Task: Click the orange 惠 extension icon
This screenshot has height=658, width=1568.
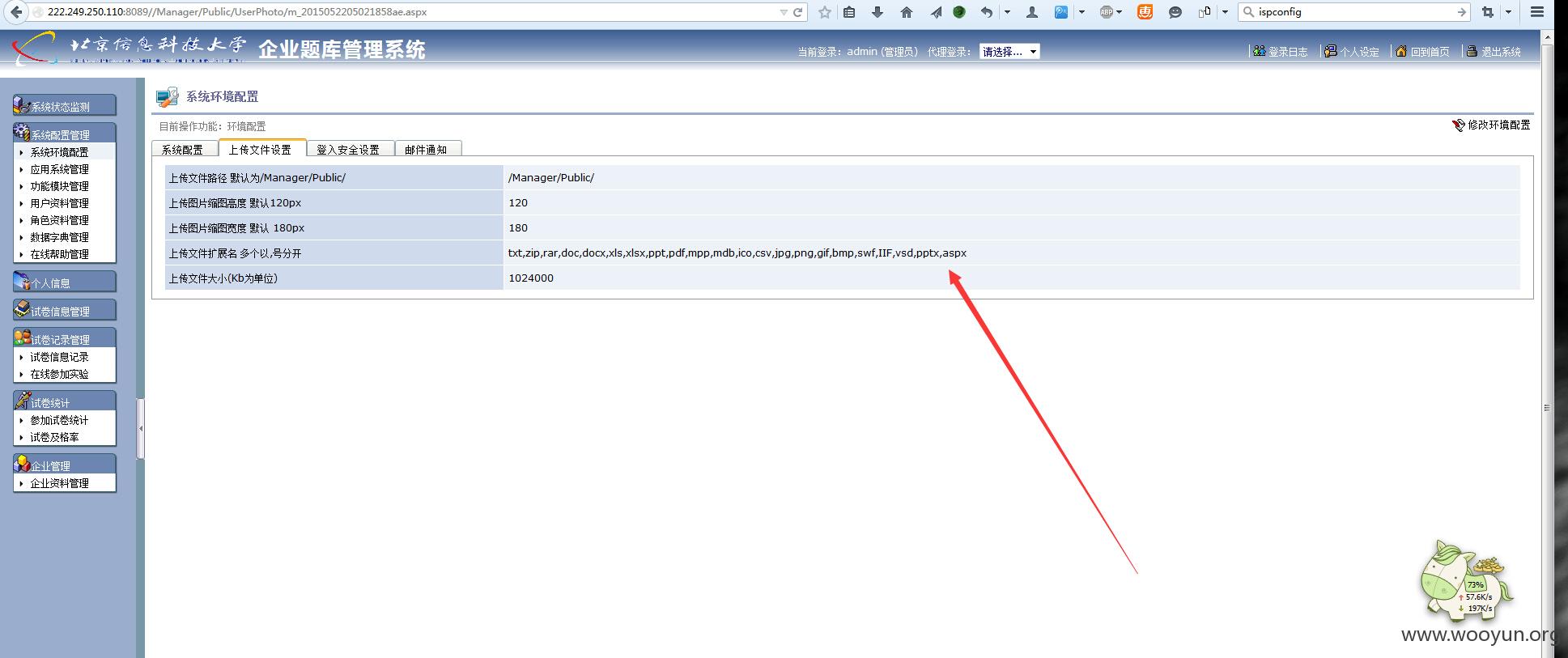Action: pos(1145,12)
